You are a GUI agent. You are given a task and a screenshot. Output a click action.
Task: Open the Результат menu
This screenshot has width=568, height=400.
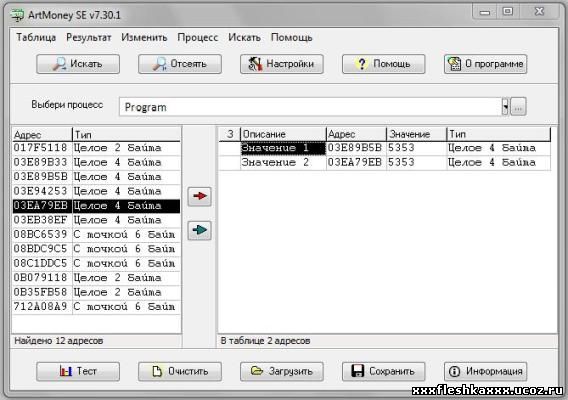point(89,38)
